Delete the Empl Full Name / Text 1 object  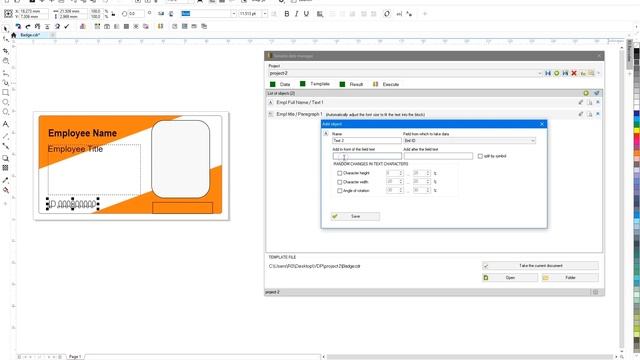[598, 102]
